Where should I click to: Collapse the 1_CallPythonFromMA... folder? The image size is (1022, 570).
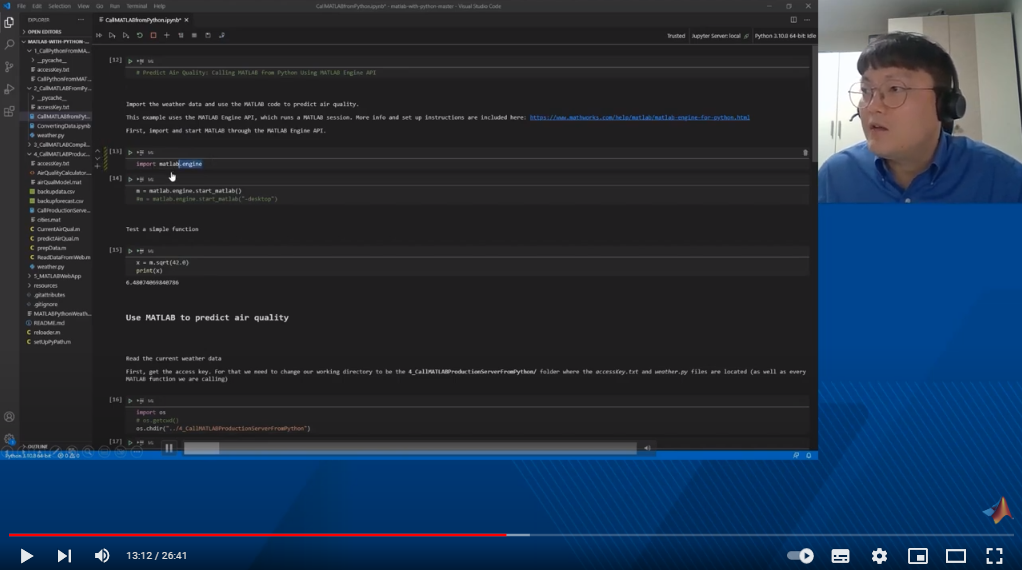59,50
